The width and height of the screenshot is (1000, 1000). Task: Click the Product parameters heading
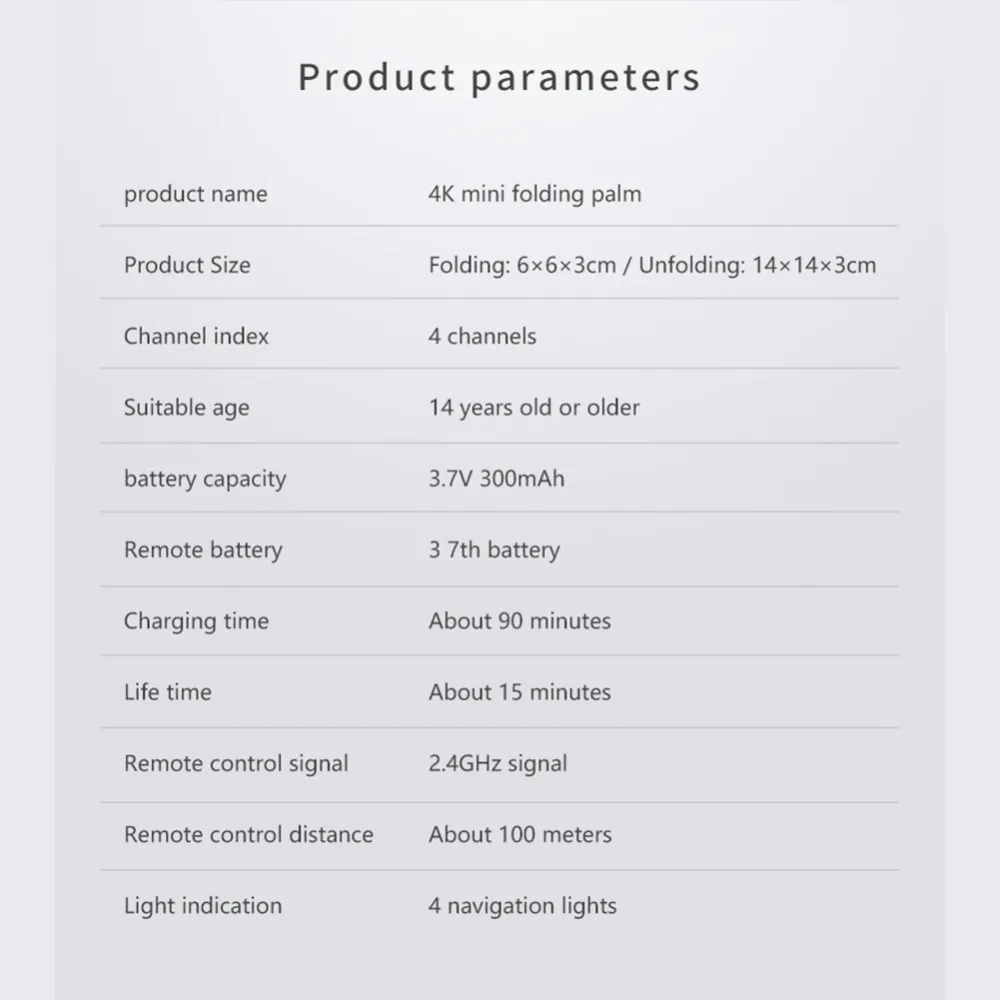499,78
